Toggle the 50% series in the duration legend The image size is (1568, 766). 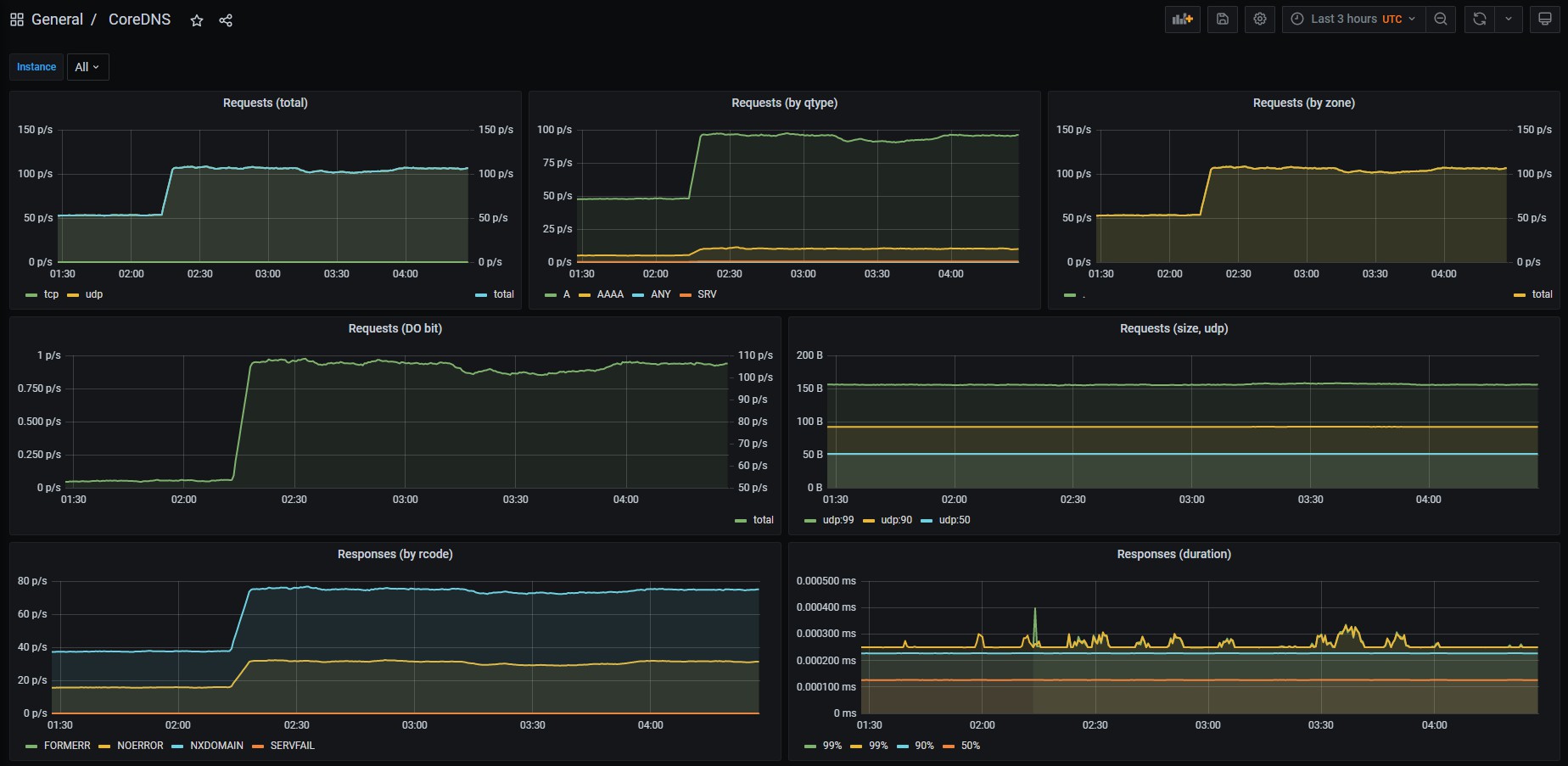click(x=971, y=746)
